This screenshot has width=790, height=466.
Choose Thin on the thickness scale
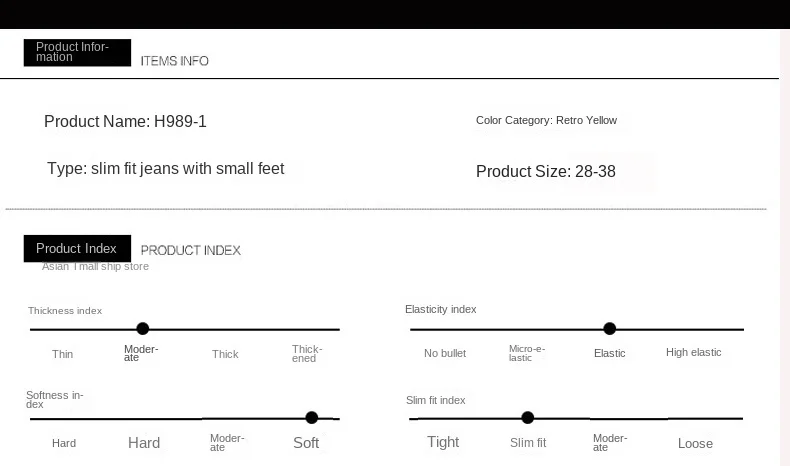click(63, 354)
